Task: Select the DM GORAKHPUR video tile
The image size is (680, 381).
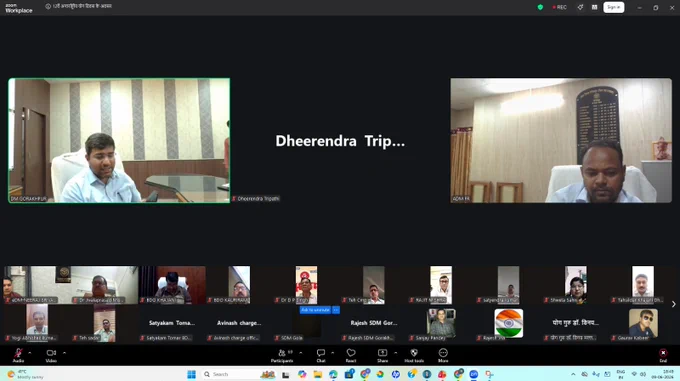Action: 119,140
